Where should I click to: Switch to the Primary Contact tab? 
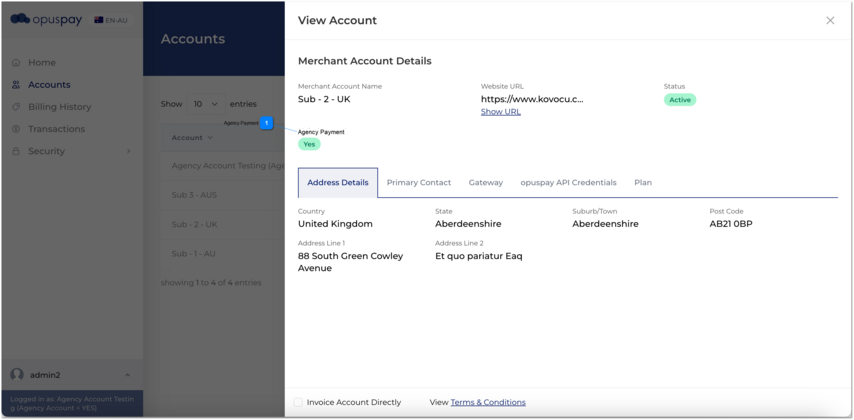coord(418,183)
